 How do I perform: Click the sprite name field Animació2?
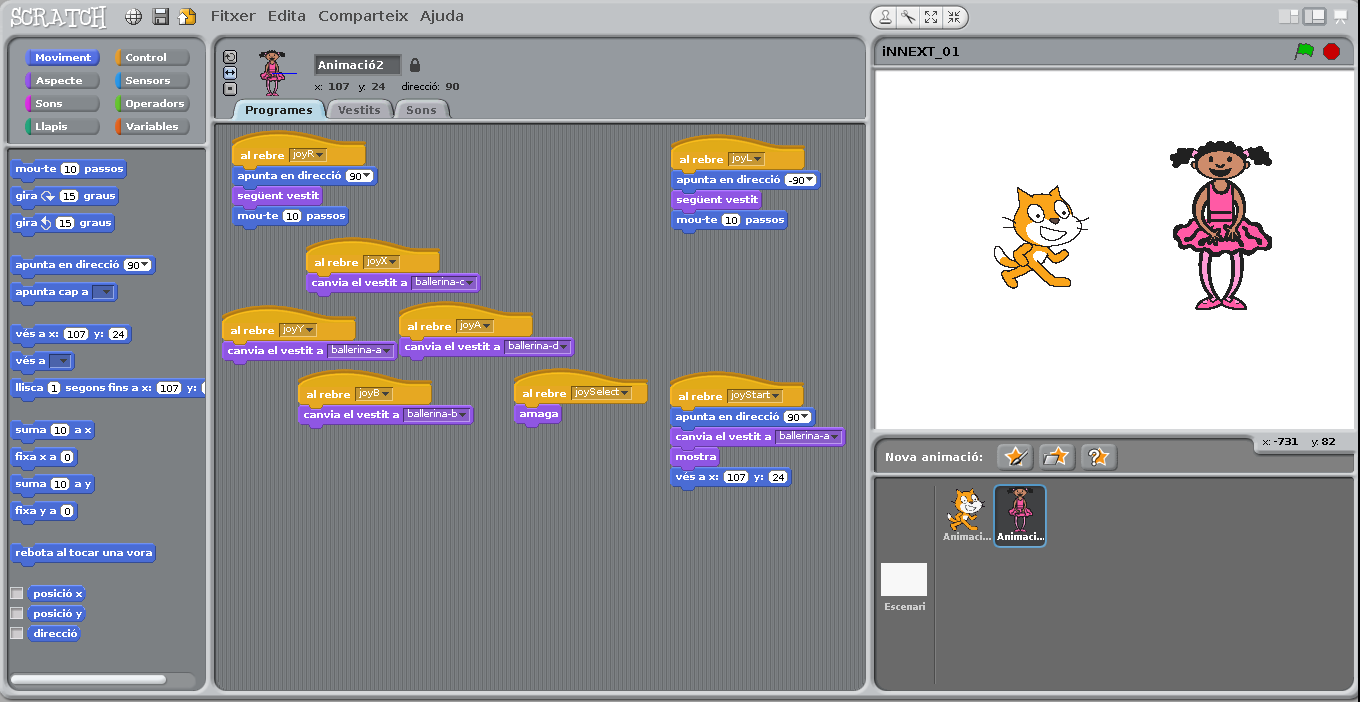[x=357, y=65]
